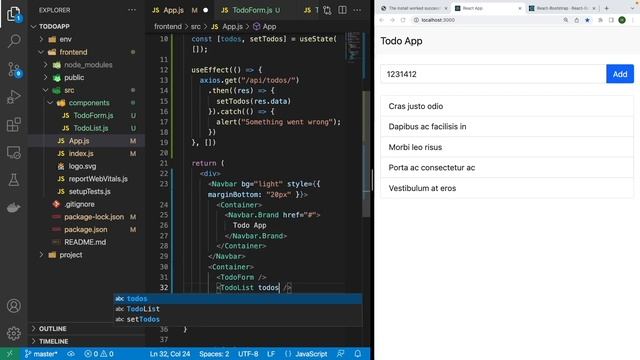Open the Source Control view icon
This screenshot has width=640, height=360.
point(14,70)
